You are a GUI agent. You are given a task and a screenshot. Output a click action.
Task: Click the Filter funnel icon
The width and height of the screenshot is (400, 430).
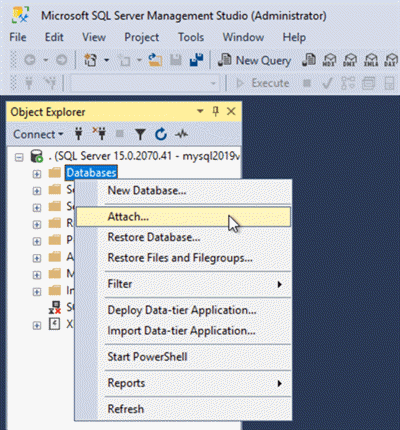coord(140,134)
